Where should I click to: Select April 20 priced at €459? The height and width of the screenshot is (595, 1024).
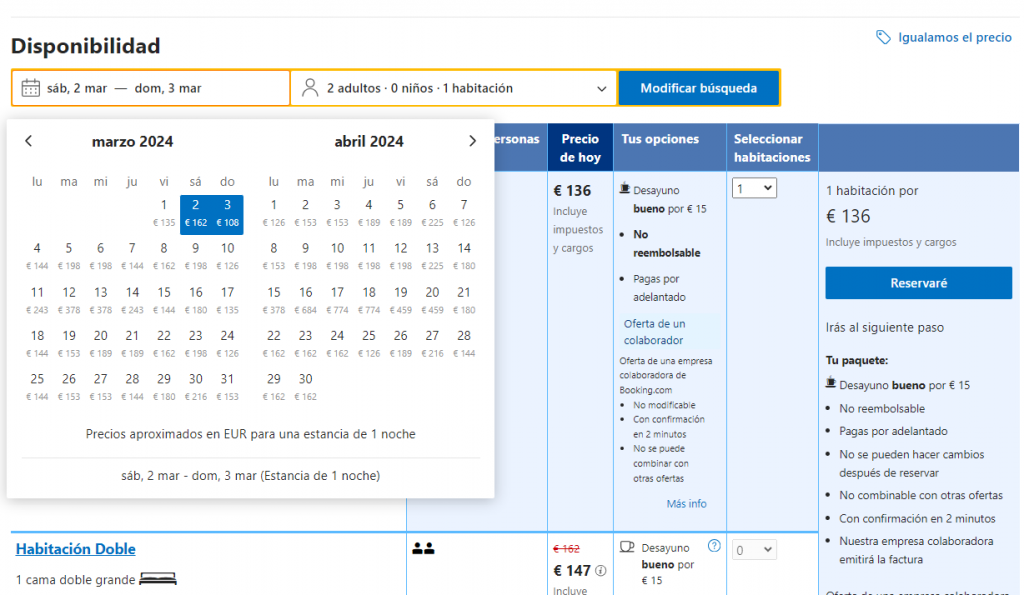tap(432, 298)
